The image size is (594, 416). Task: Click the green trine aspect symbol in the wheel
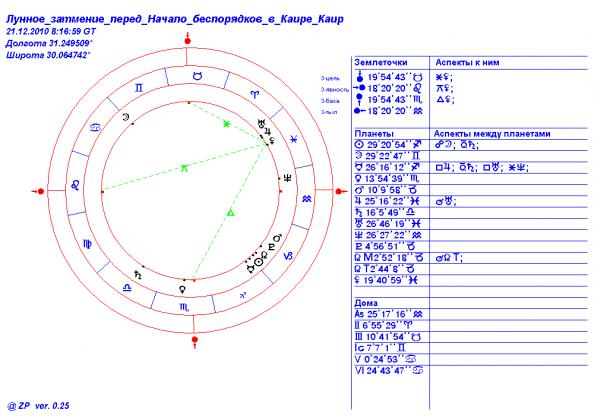pyautogui.click(x=230, y=213)
